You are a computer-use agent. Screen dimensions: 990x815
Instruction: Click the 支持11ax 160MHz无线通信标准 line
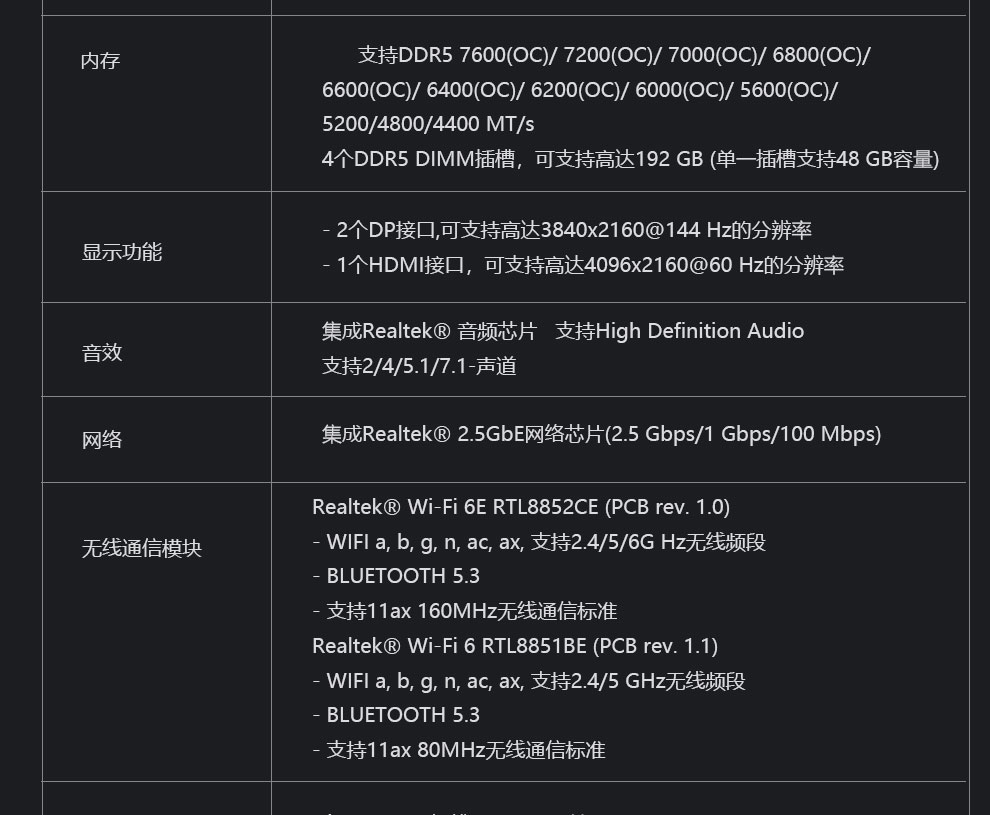465,611
